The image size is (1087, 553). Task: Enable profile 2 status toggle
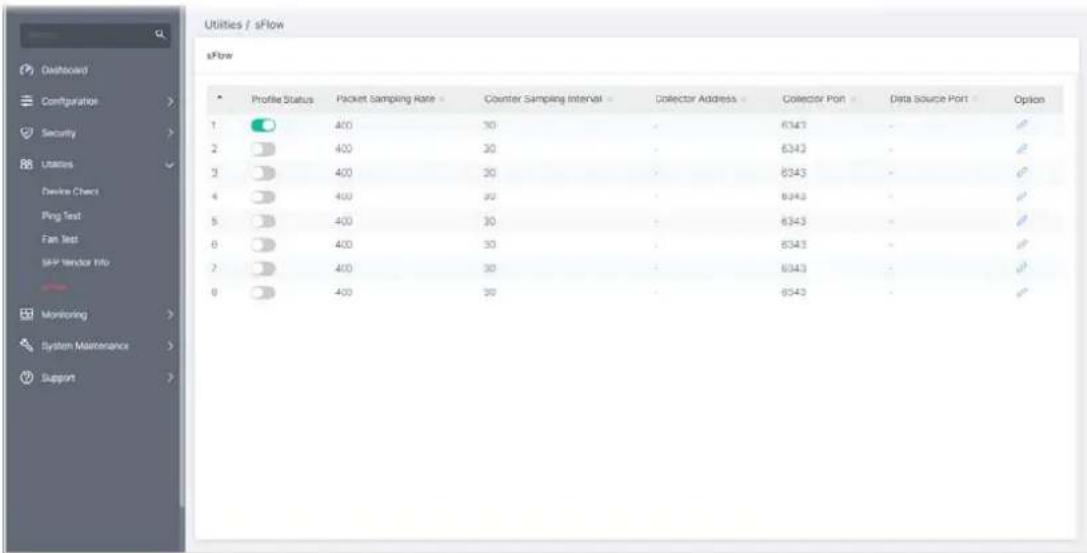point(263,149)
